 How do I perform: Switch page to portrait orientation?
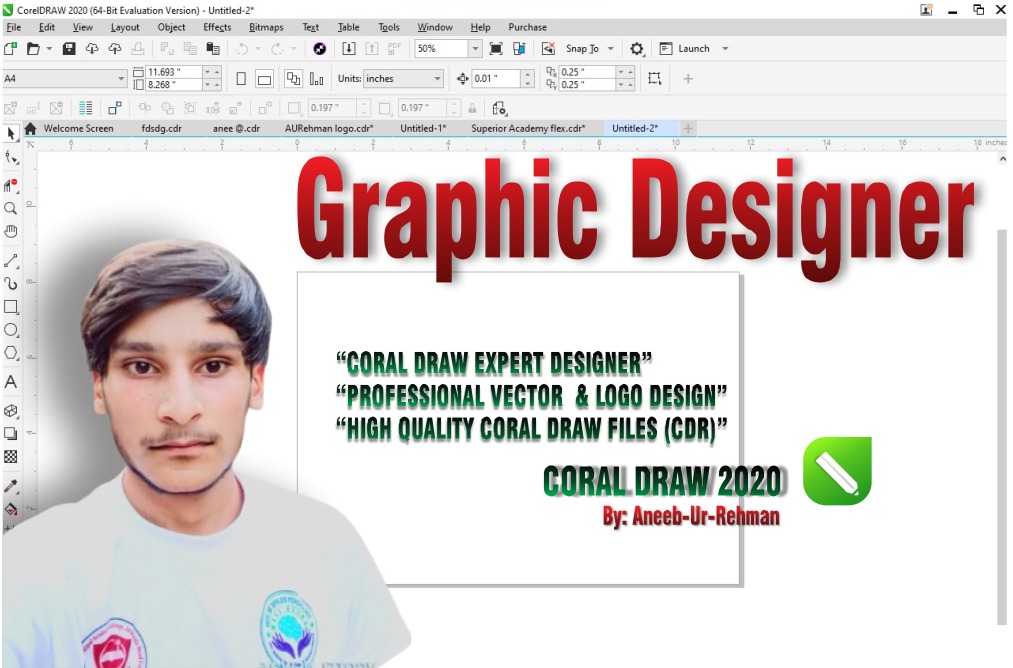click(241, 78)
